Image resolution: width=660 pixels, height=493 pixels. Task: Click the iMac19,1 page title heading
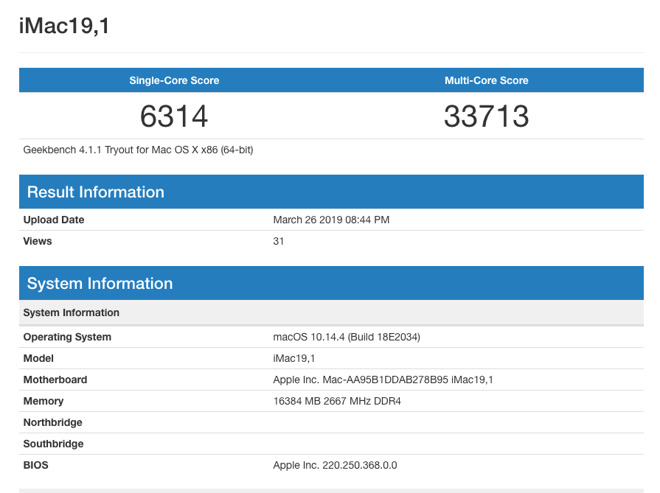[x=64, y=26]
